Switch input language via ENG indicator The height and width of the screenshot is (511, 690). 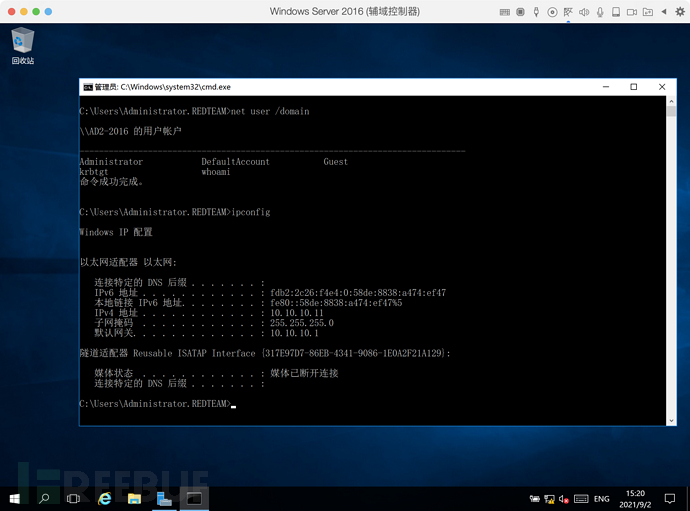pyautogui.click(x=602, y=499)
